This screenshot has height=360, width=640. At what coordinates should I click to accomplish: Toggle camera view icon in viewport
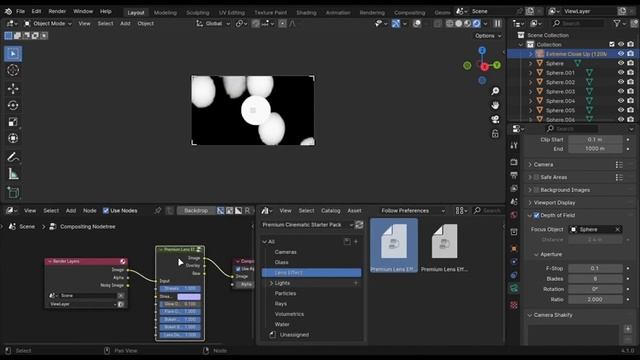click(495, 119)
